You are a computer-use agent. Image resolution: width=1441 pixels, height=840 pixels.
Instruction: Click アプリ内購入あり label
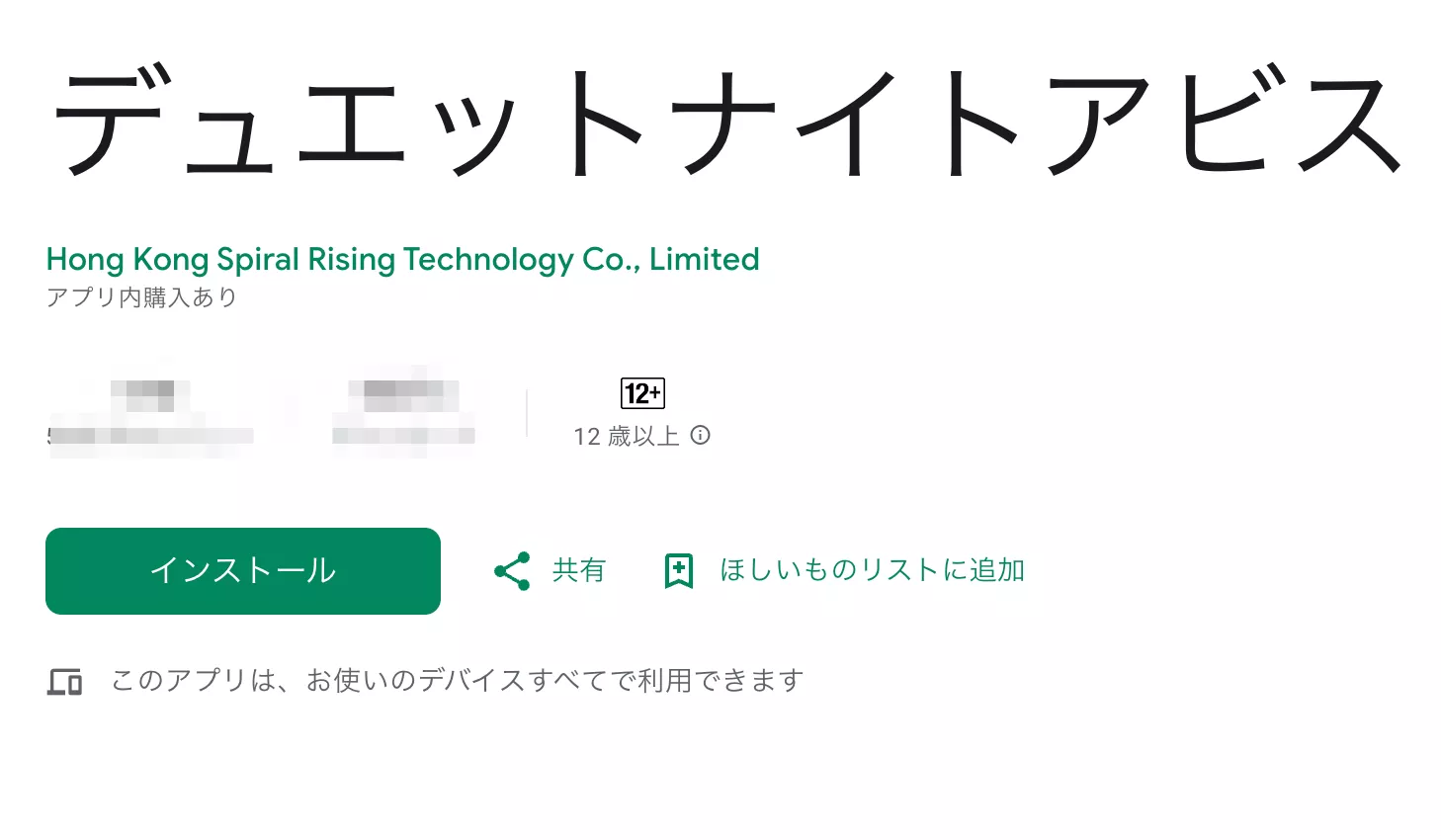tap(140, 296)
